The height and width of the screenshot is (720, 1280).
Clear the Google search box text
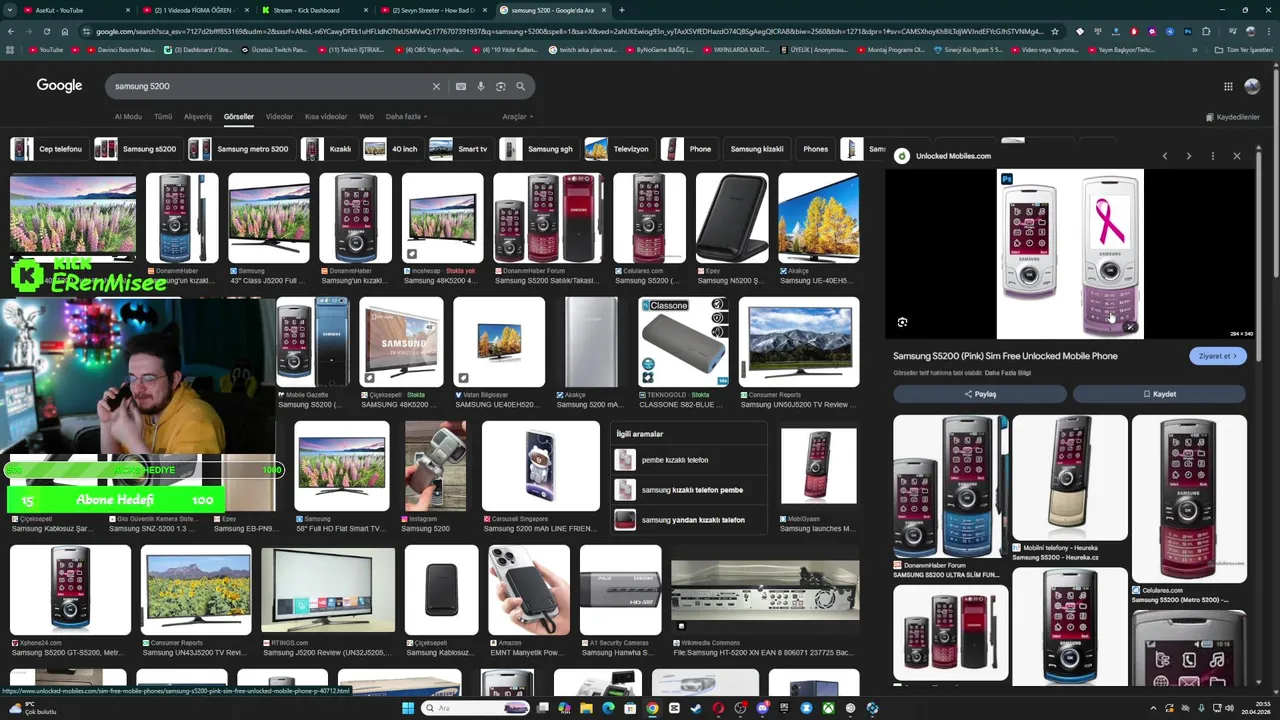(x=436, y=87)
